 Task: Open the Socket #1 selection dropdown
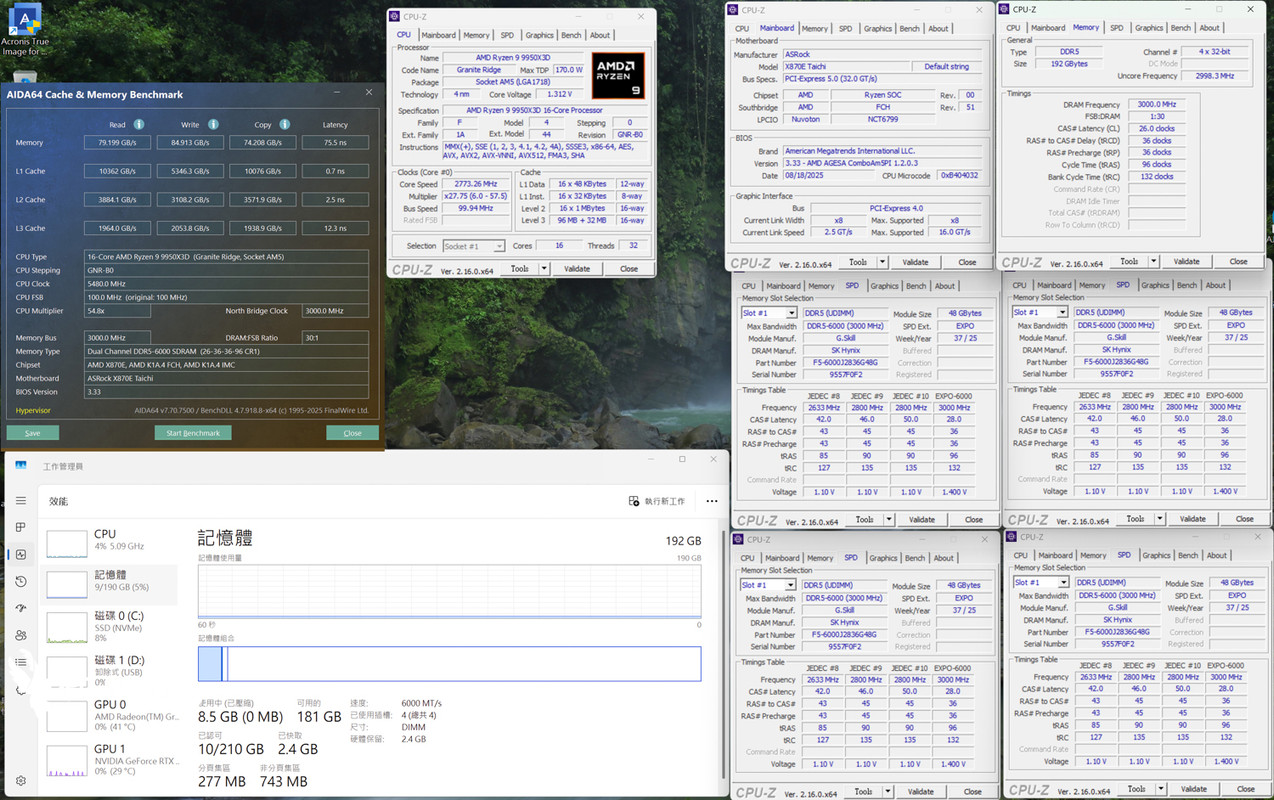(474, 246)
